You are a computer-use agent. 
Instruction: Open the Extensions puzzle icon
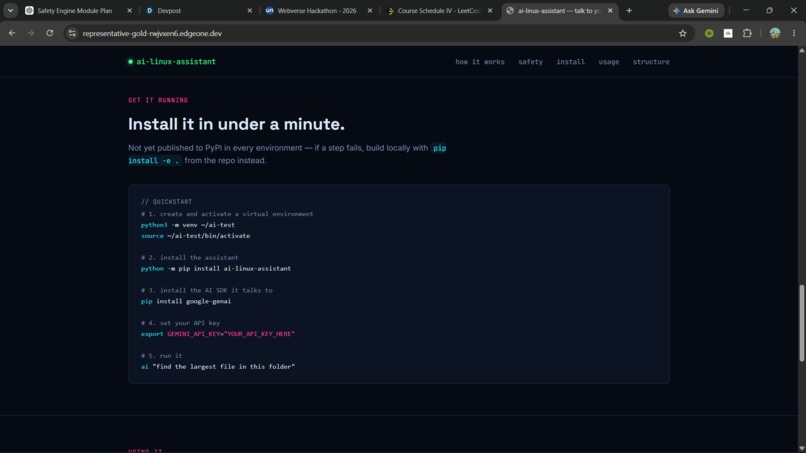point(747,33)
